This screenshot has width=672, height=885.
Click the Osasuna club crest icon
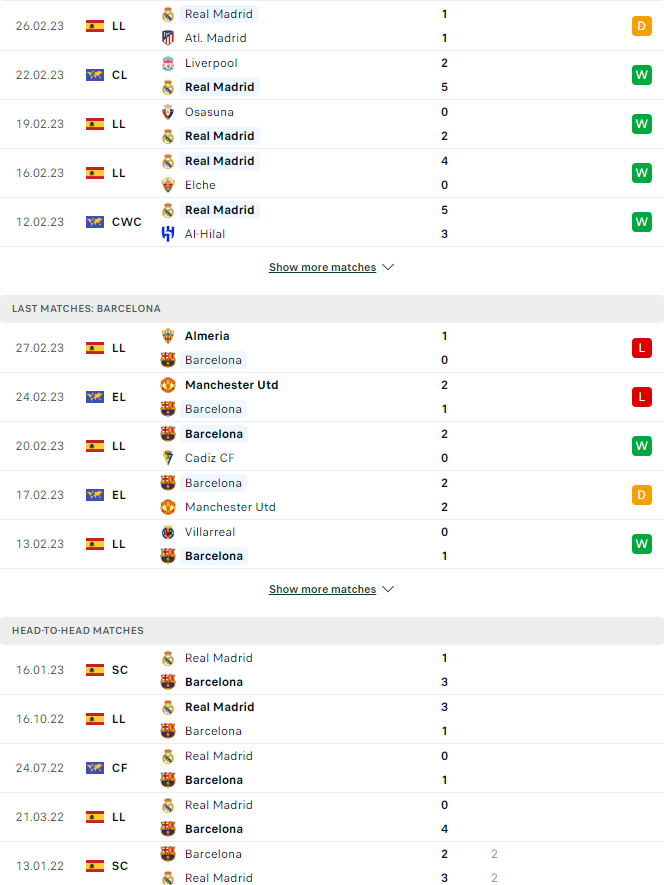point(168,112)
